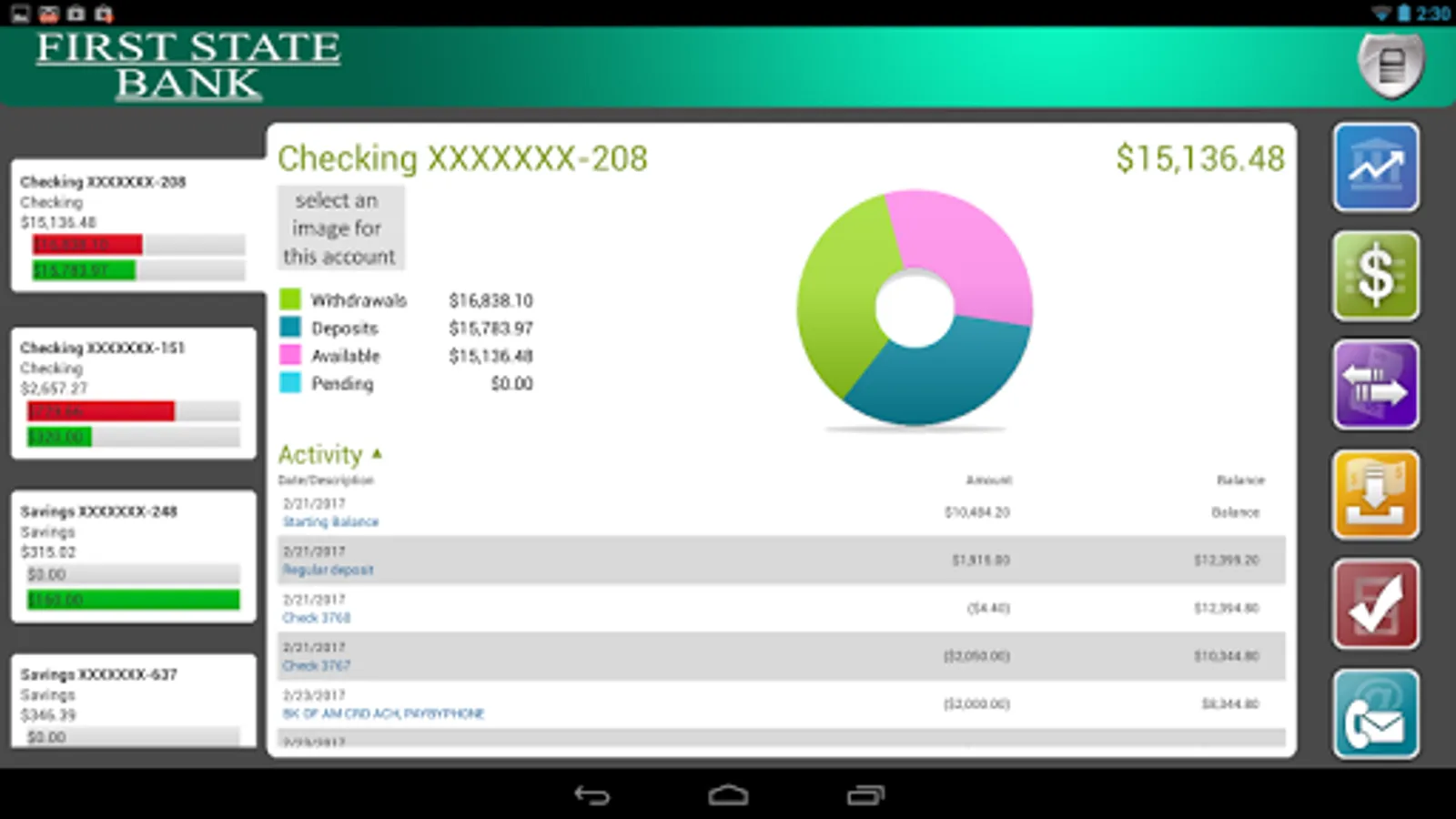1456x819 pixels.
Task: Click the green deposits bar on Checking -151 card
Action: [x=59, y=438]
